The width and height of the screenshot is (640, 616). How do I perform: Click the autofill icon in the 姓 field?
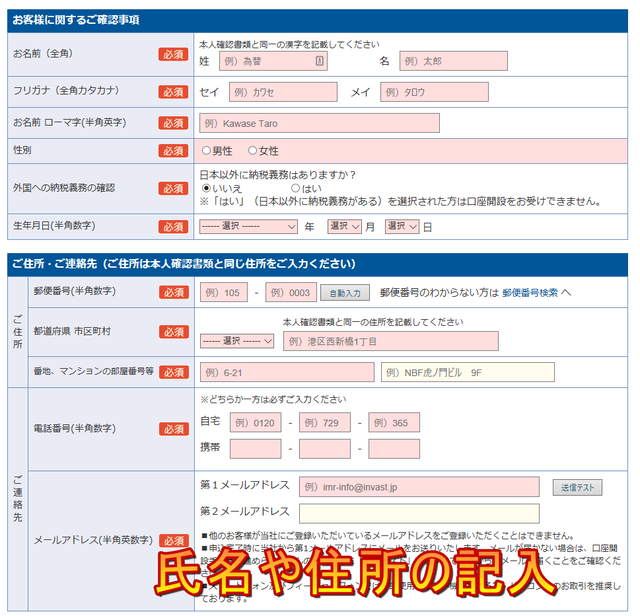pos(320,61)
